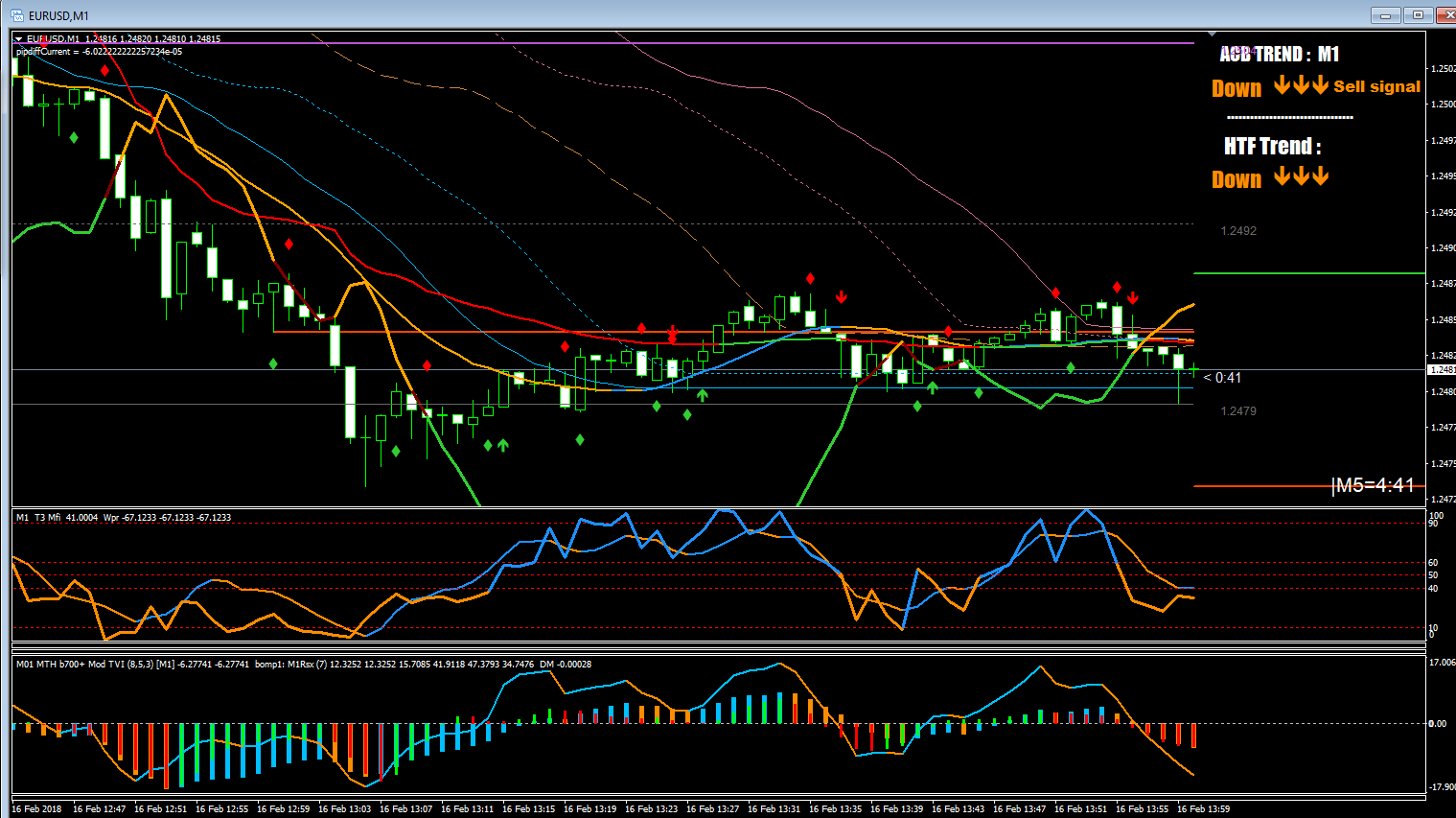The image size is (1456, 818).
Task: Click the 1.2492 level label
Action: tap(1238, 231)
